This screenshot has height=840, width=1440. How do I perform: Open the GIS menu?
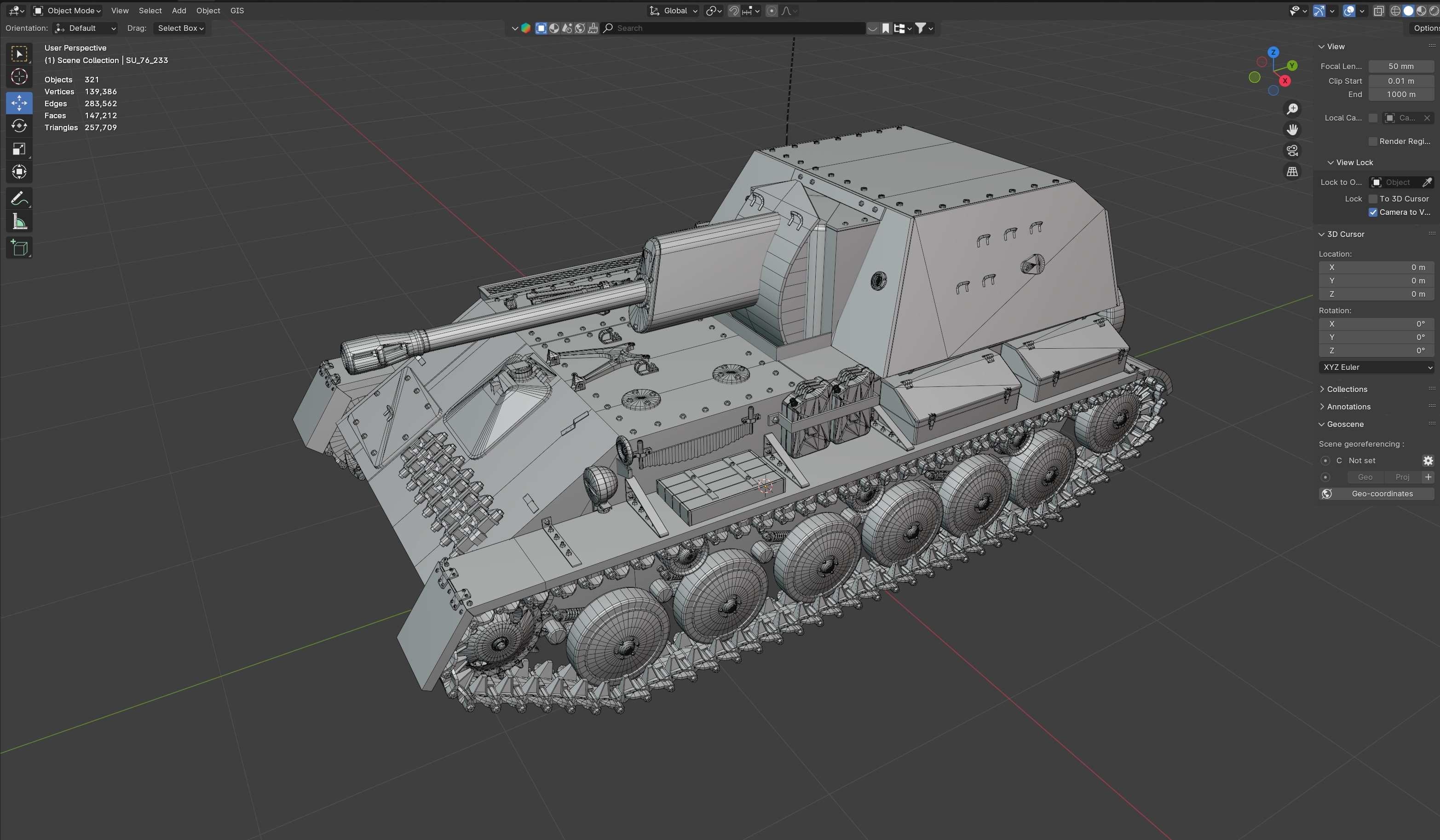[x=236, y=10]
